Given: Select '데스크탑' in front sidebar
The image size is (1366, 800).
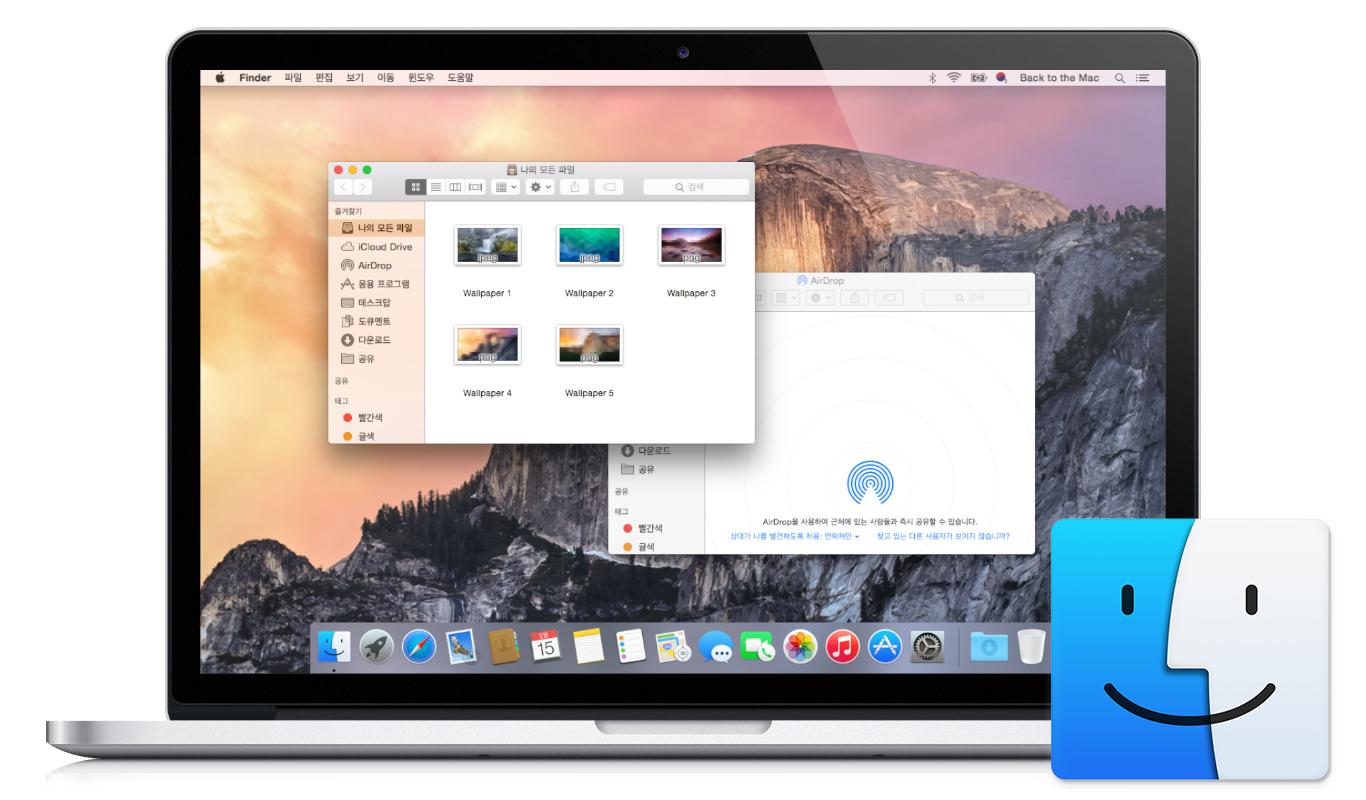Looking at the screenshot, I should click(377, 303).
